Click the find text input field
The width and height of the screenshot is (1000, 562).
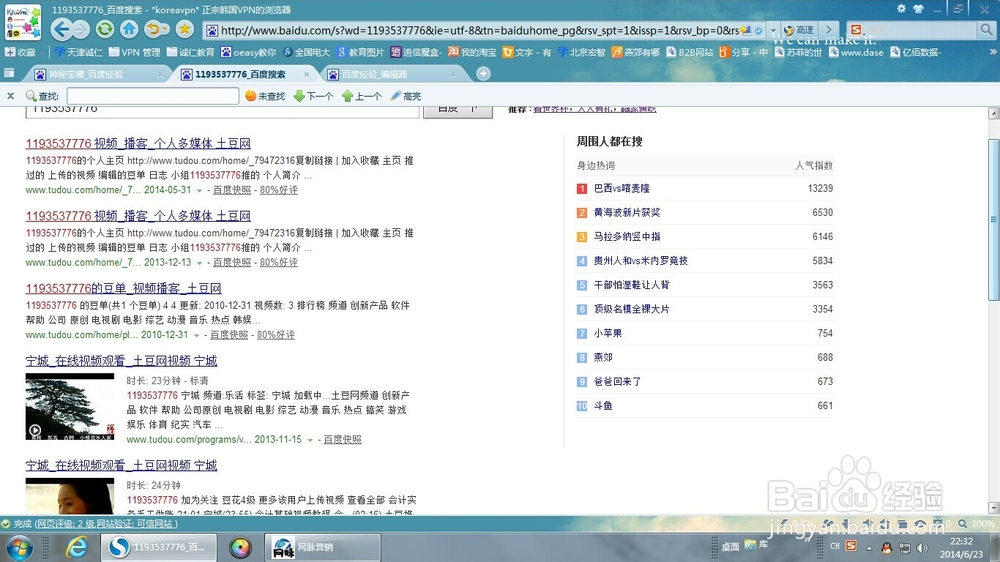pos(153,96)
